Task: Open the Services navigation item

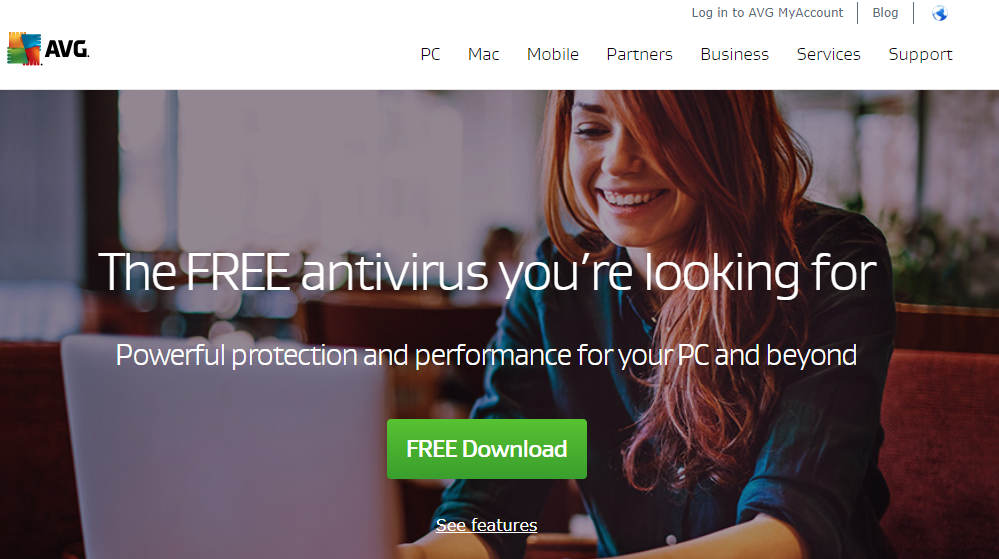Action: pyautogui.click(x=828, y=54)
